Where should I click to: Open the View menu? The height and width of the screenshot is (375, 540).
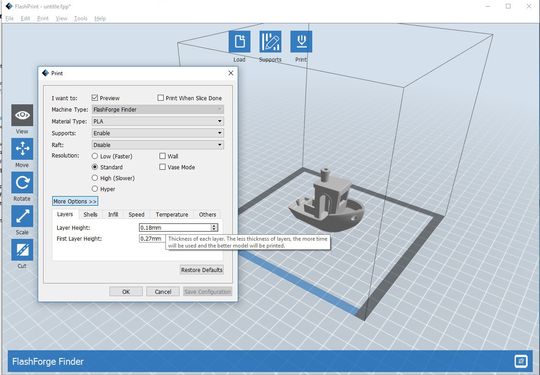click(61, 18)
